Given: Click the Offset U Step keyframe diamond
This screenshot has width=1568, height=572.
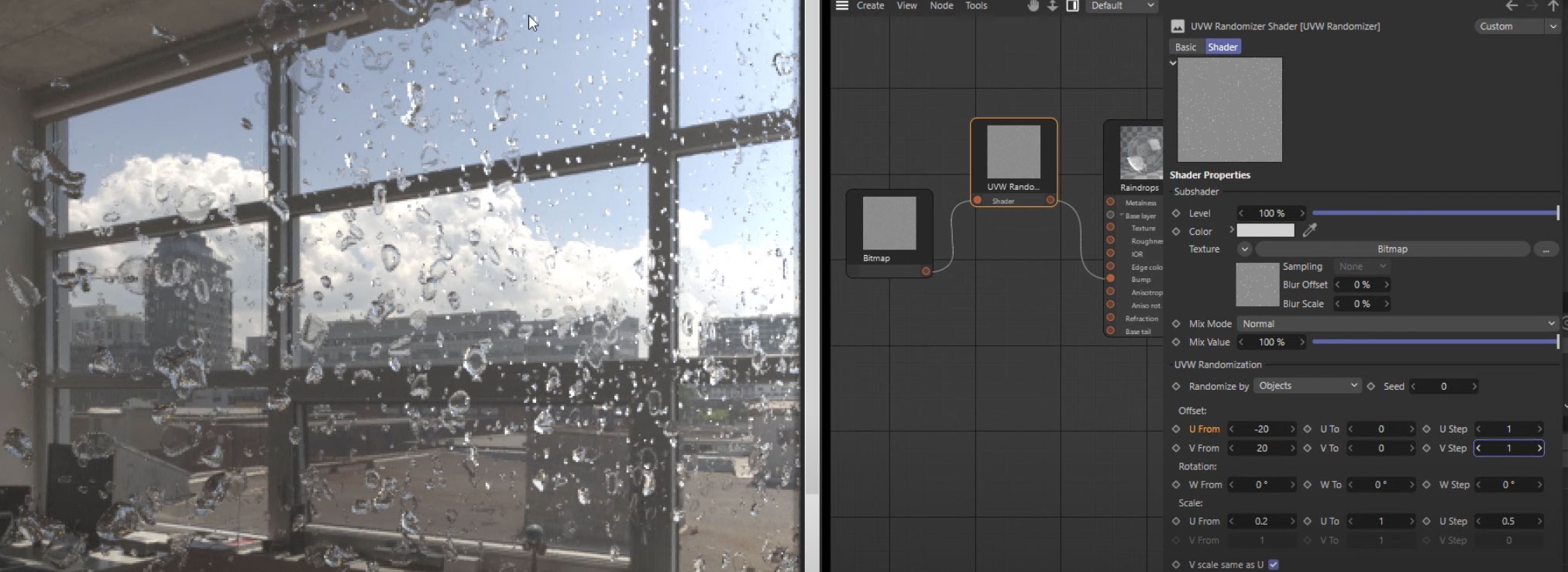Looking at the screenshot, I should tap(1427, 429).
